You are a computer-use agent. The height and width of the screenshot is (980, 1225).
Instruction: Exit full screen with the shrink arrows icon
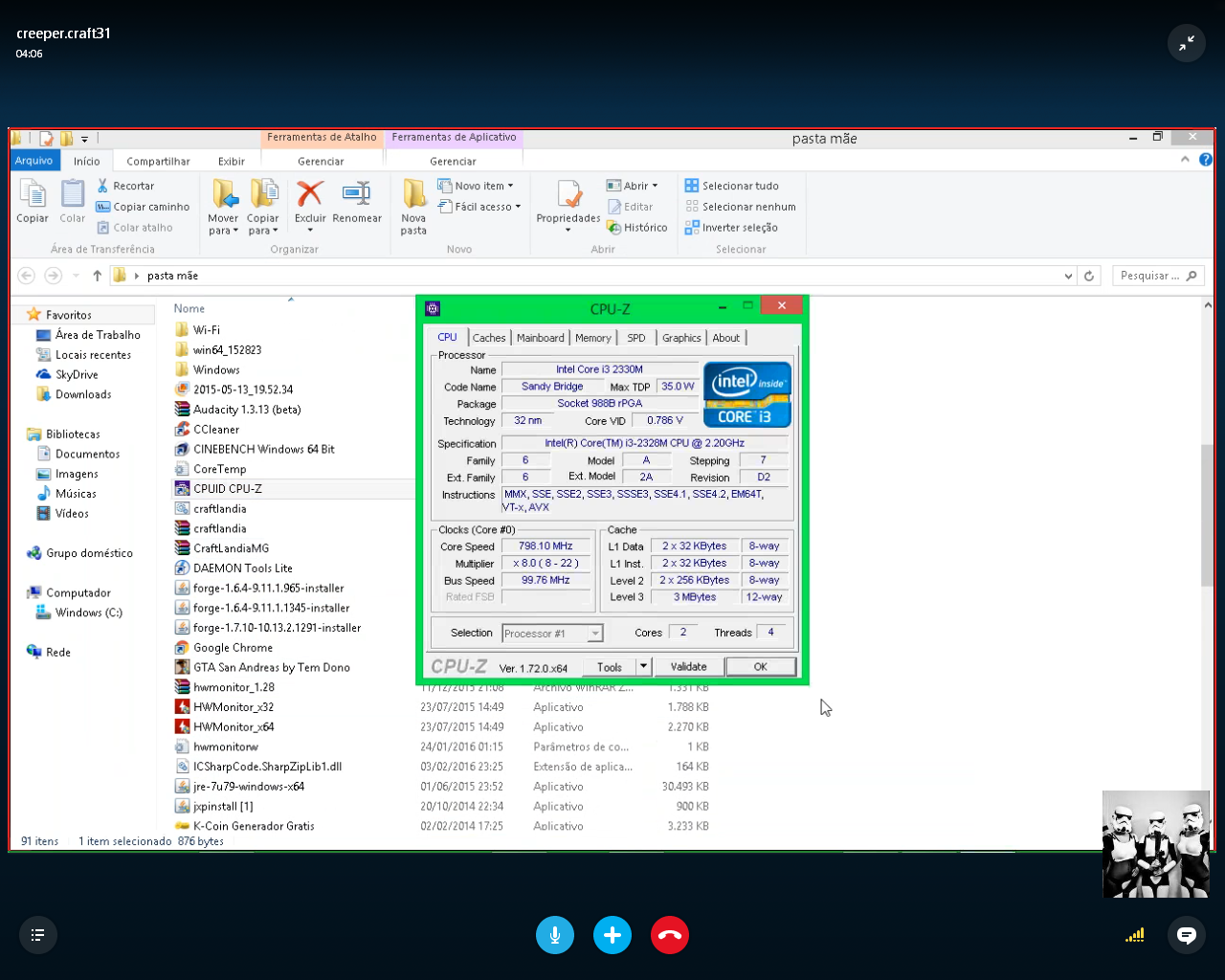click(1187, 43)
